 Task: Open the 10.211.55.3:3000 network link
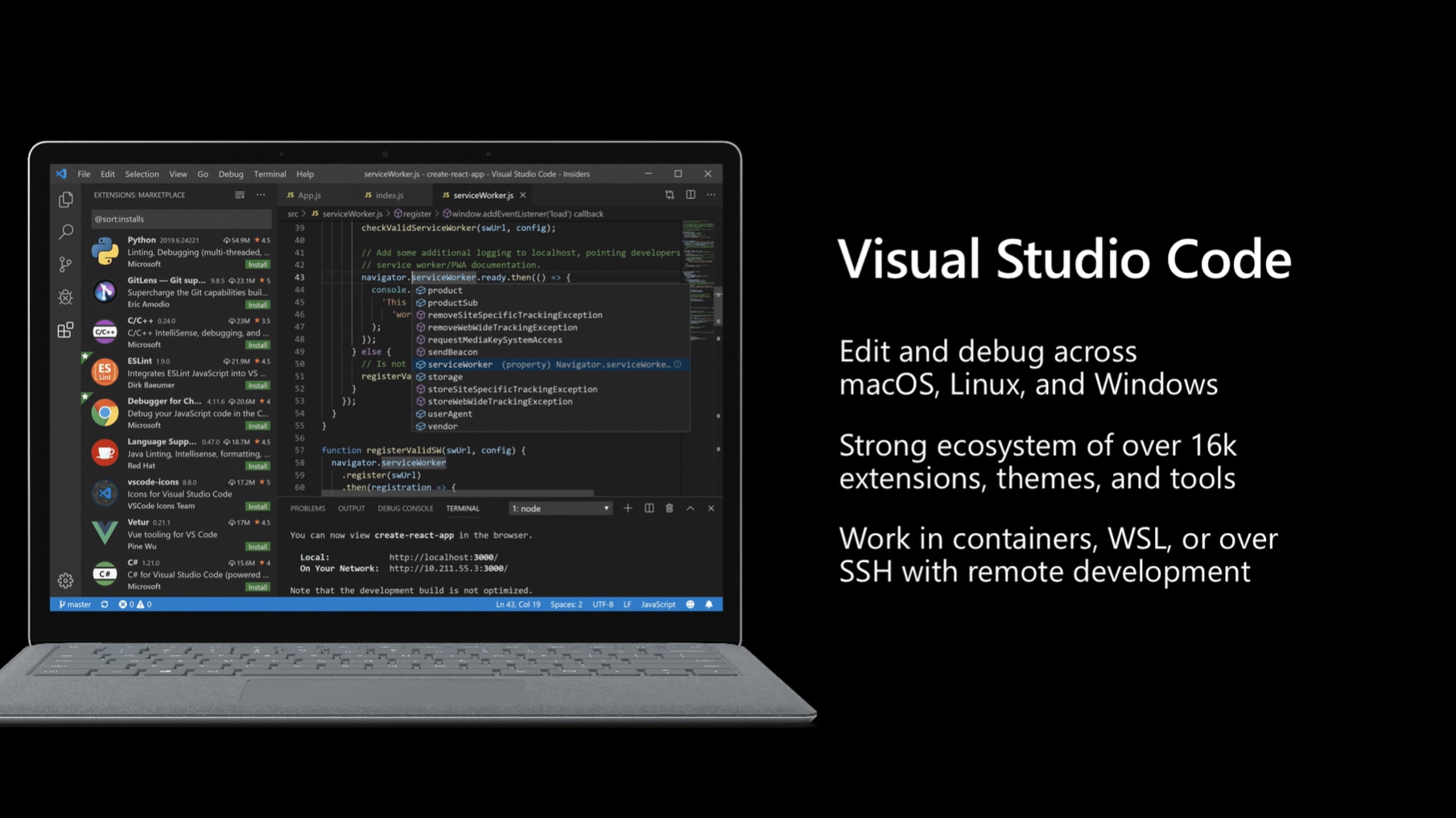[448, 568]
